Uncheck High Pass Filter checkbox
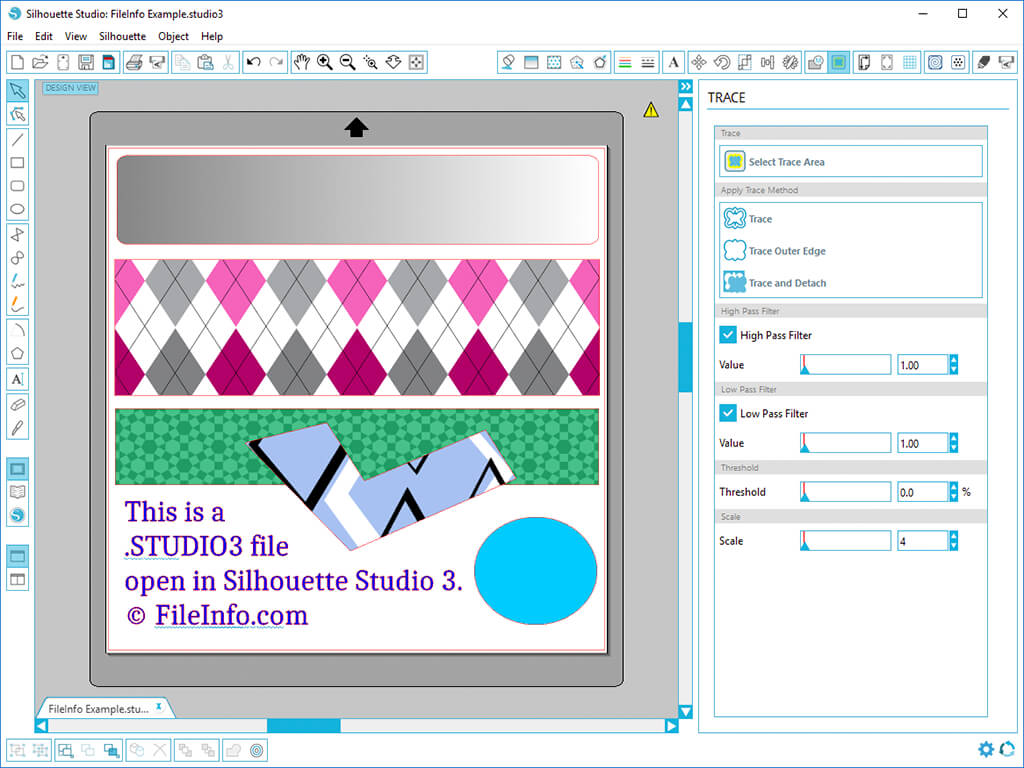The image size is (1024, 768). tap(728, 335)
